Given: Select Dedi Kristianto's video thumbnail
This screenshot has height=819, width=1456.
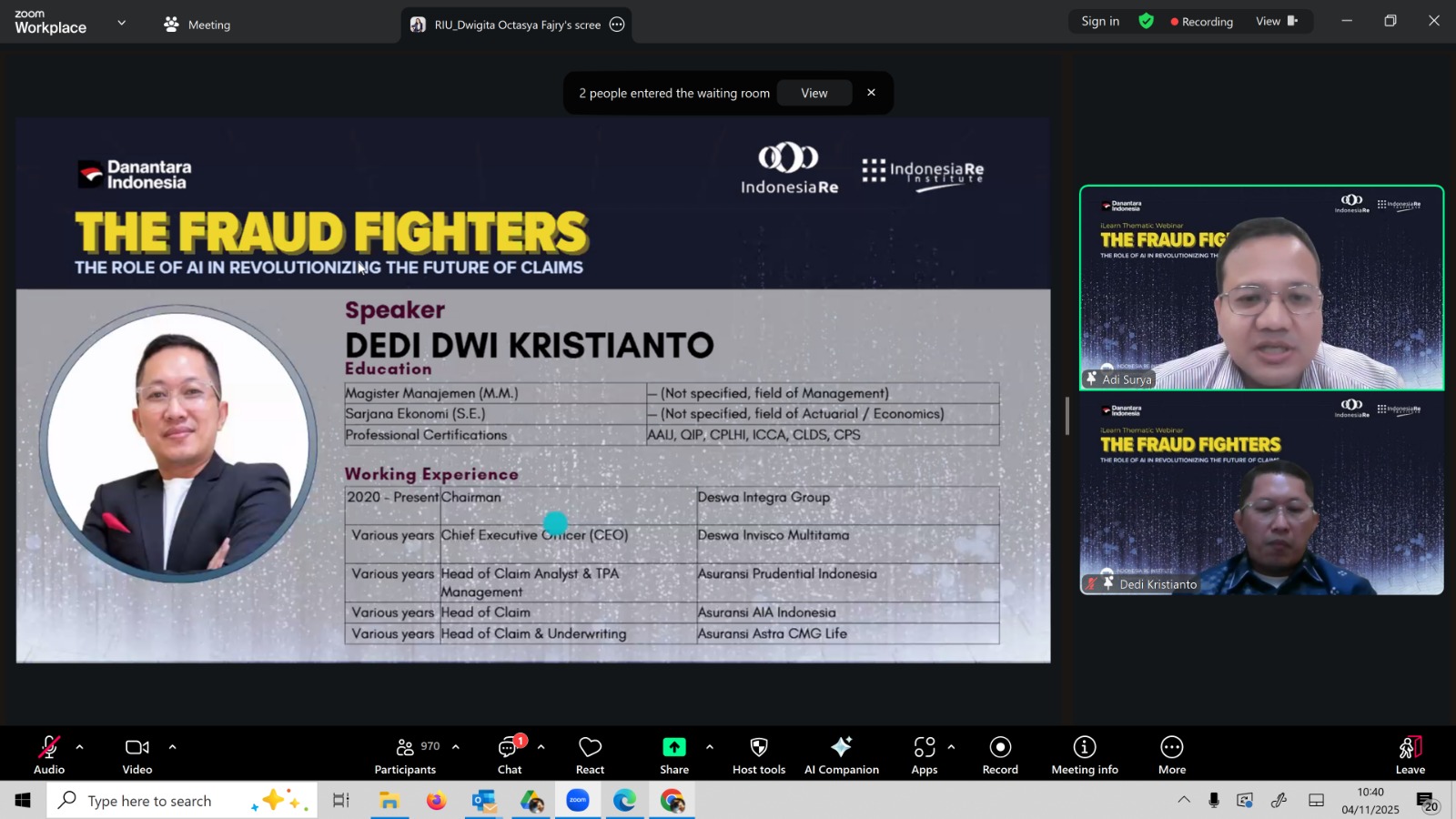Looking at the screenshot, I should coord(1261,496).
